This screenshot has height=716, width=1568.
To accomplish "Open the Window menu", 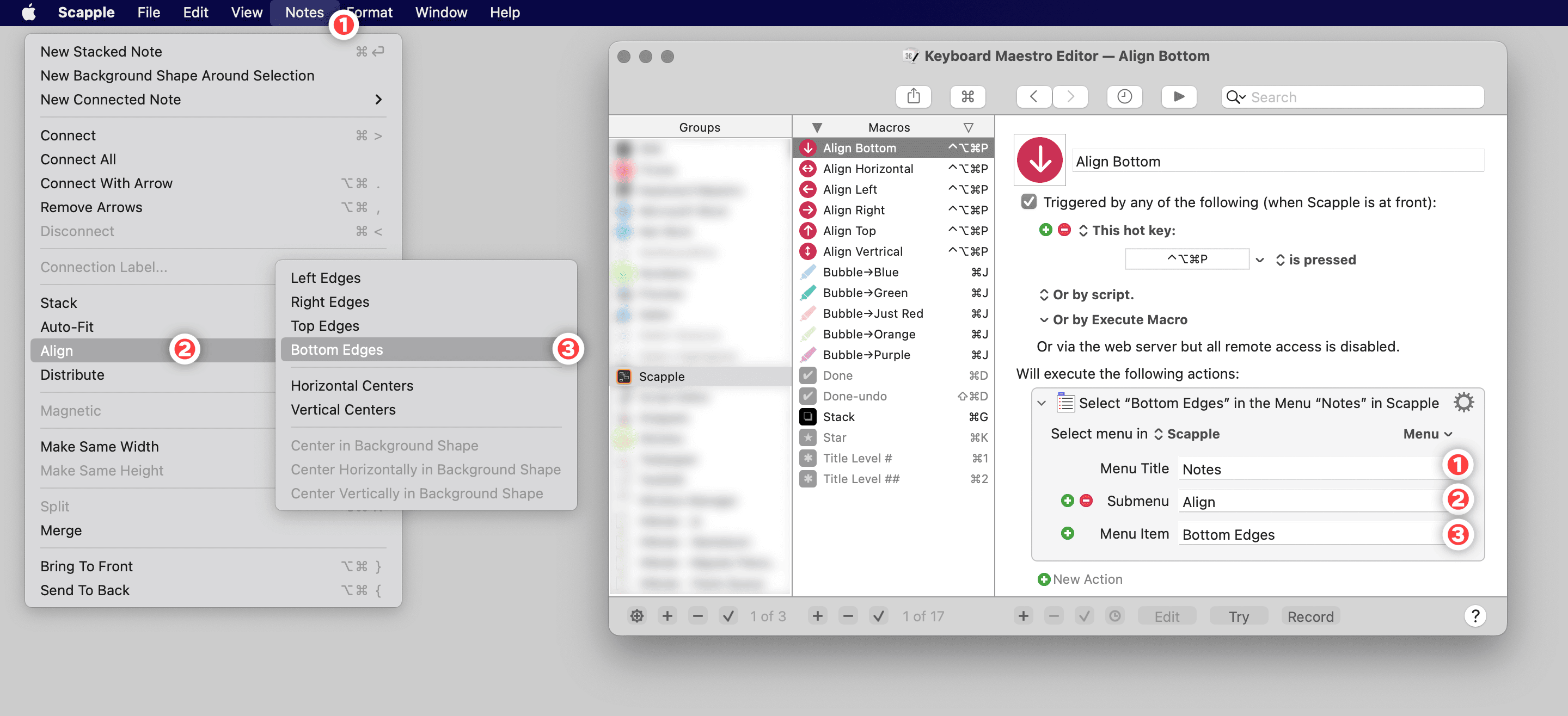I will click(x=440, y=12).
